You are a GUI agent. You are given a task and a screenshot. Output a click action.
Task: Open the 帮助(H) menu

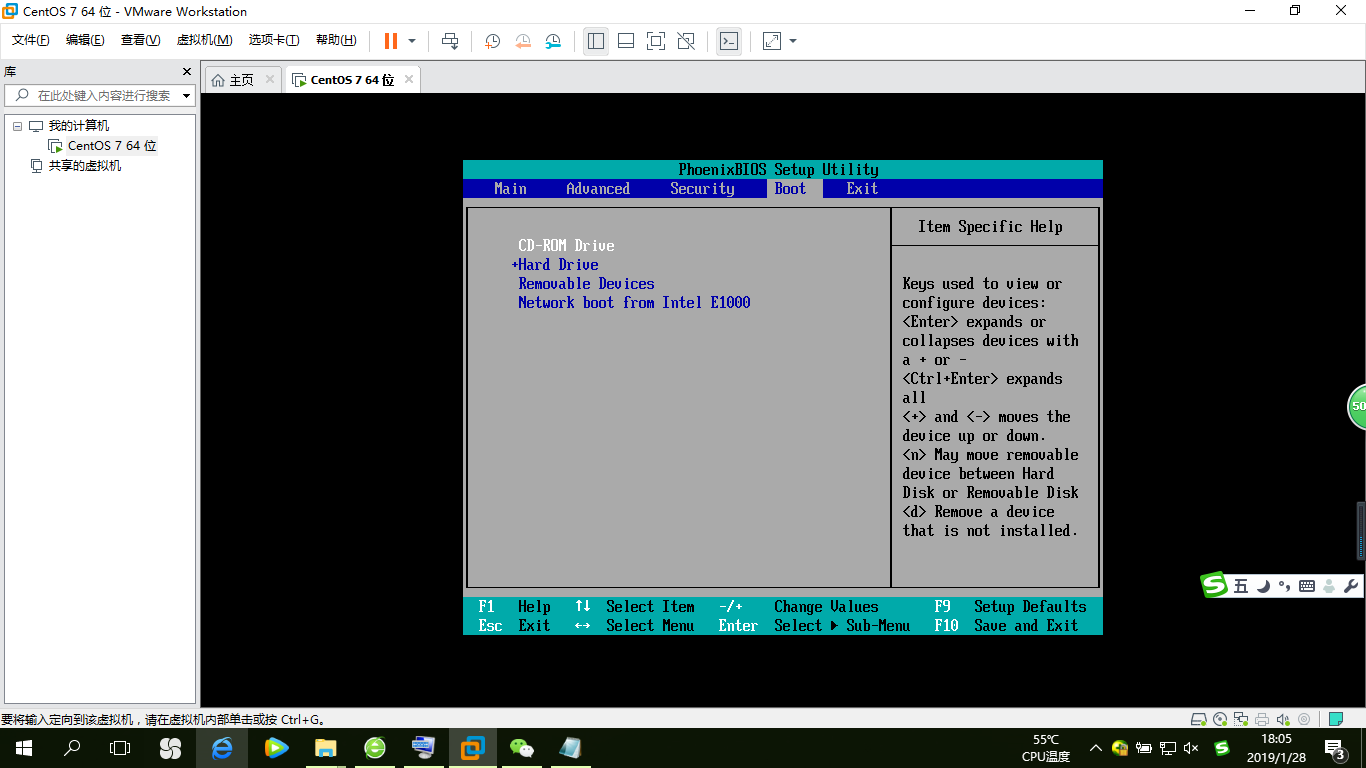(336, 40)
